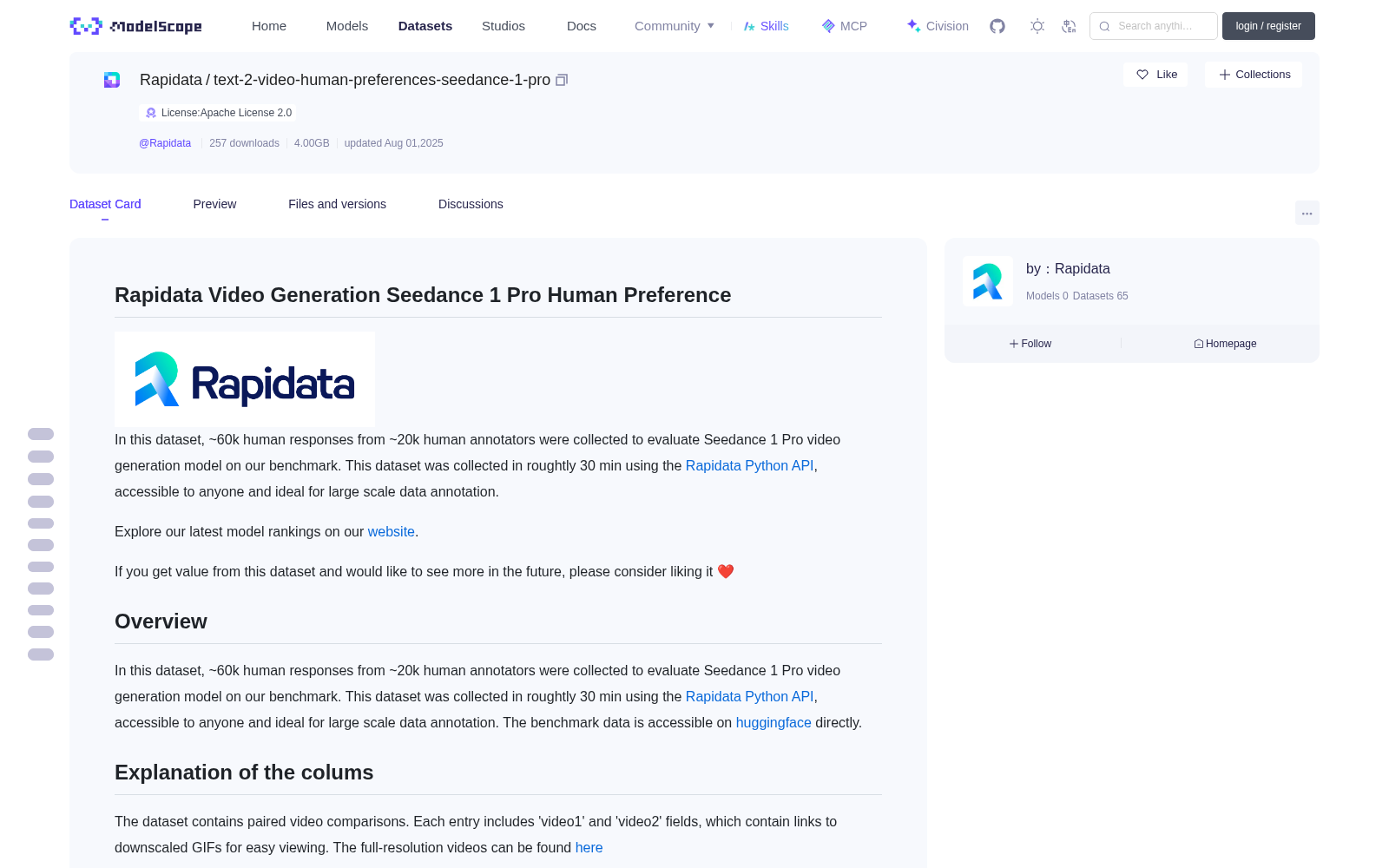Click the search magnifier icon
1389x868 pixels.
pos(1104,26)
